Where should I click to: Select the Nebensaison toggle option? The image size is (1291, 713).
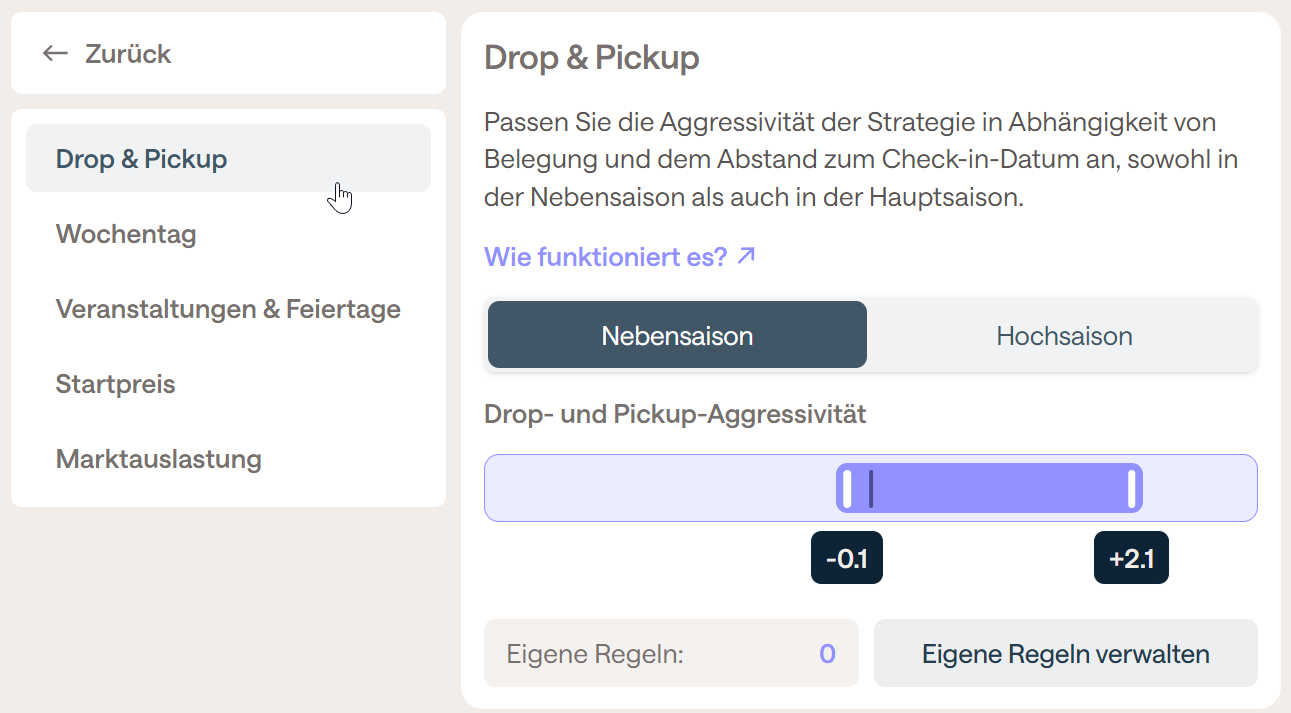pyautogui.click(x=677, y=335)
